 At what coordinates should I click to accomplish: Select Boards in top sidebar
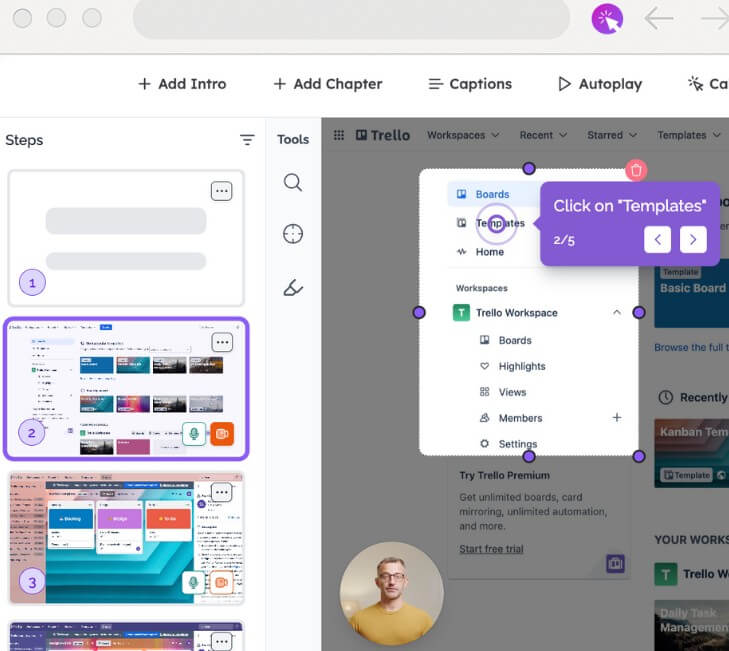(x=493, y=194)
